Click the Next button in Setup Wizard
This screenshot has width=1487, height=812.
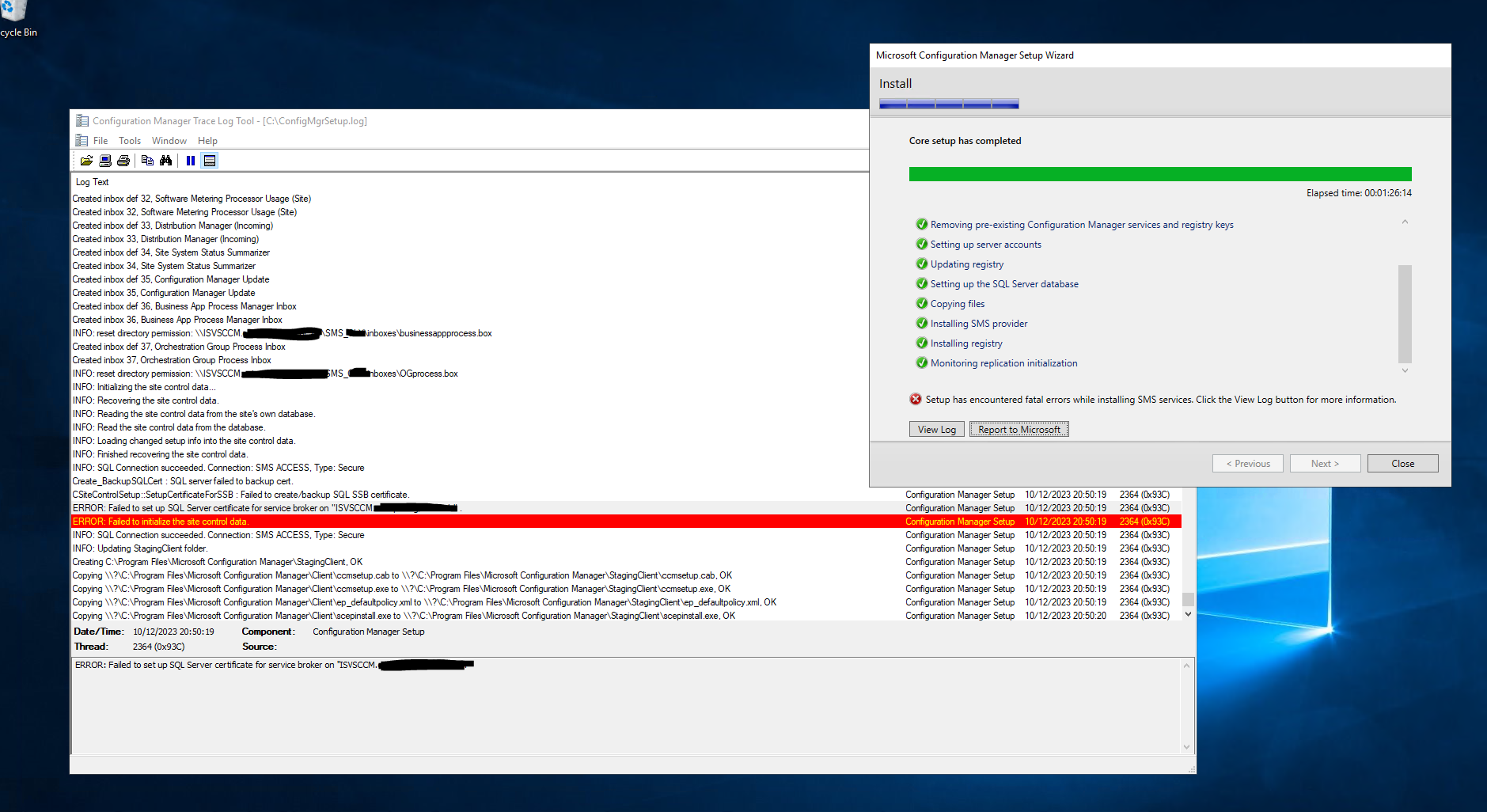1326,464
